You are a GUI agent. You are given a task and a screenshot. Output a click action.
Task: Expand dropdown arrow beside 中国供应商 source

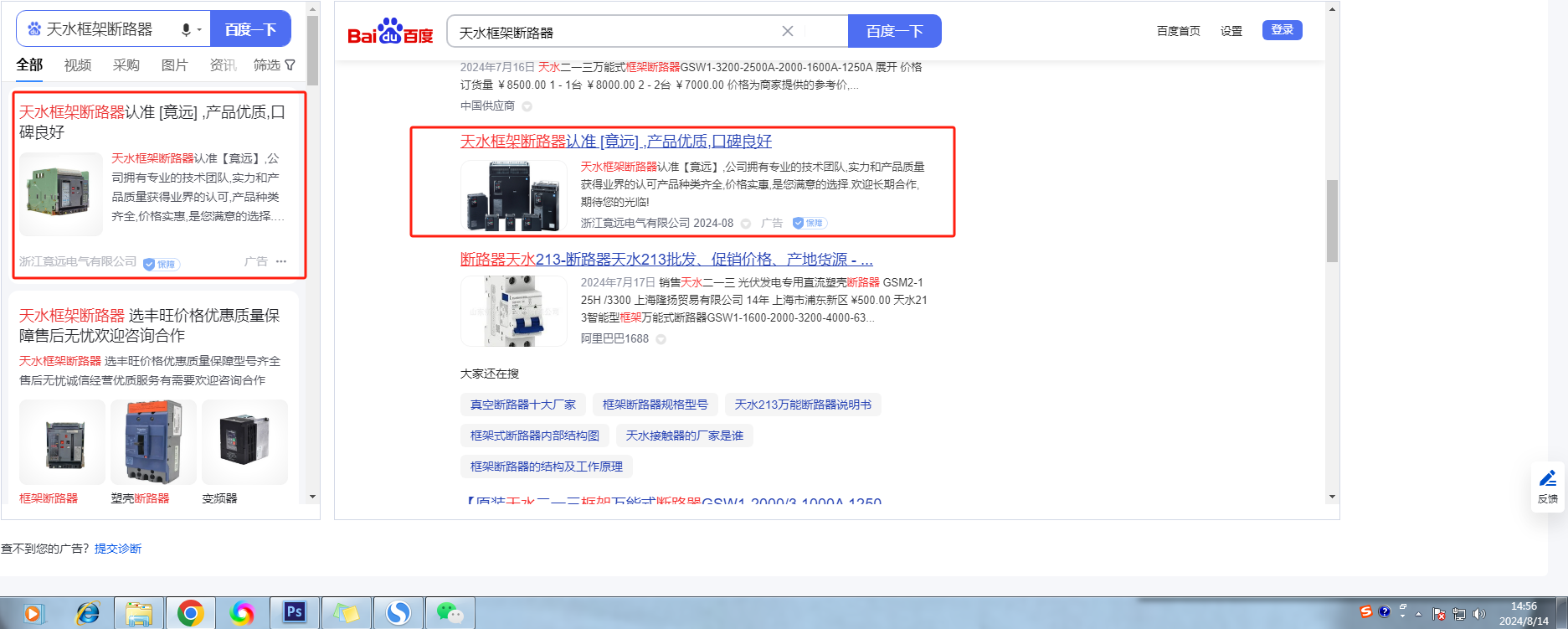click(x=527, y=106)
